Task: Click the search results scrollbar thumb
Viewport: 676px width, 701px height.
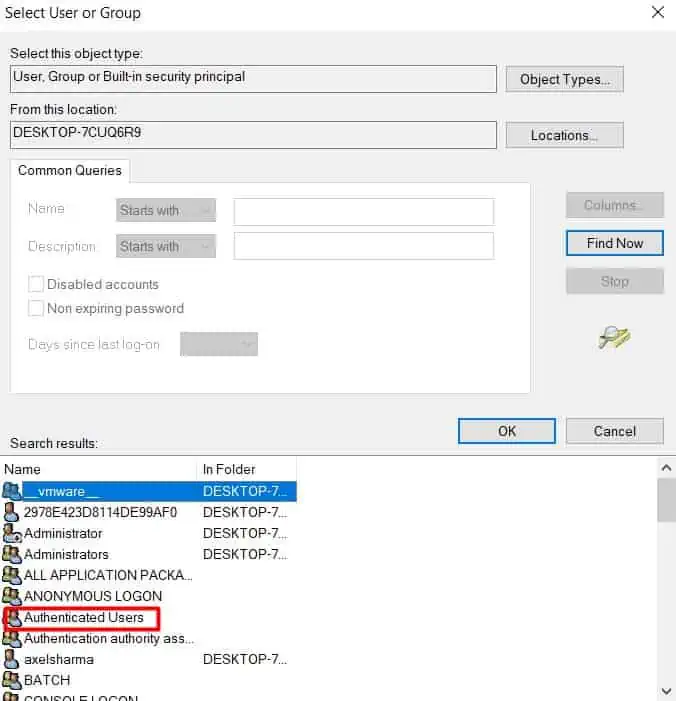Action: [x=666, y=500]
